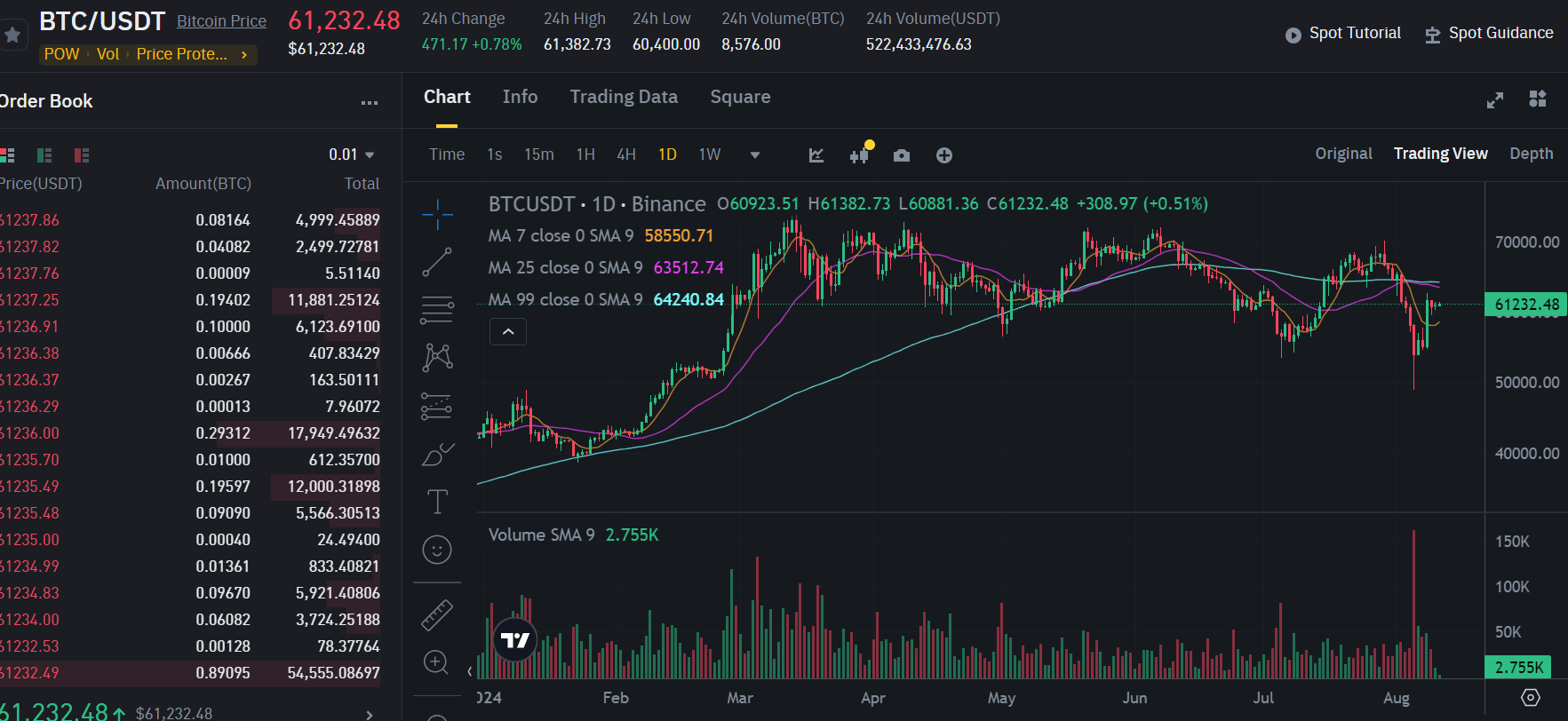1568x721 pixels.
Task: Select the trend line drawing tool
Action: (437, 262)
